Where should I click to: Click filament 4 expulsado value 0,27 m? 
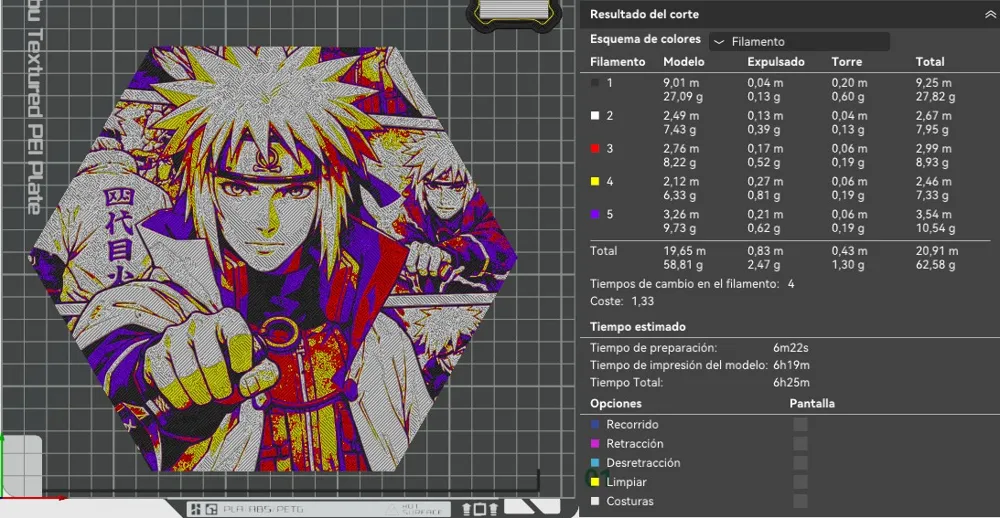coord(765,182)
